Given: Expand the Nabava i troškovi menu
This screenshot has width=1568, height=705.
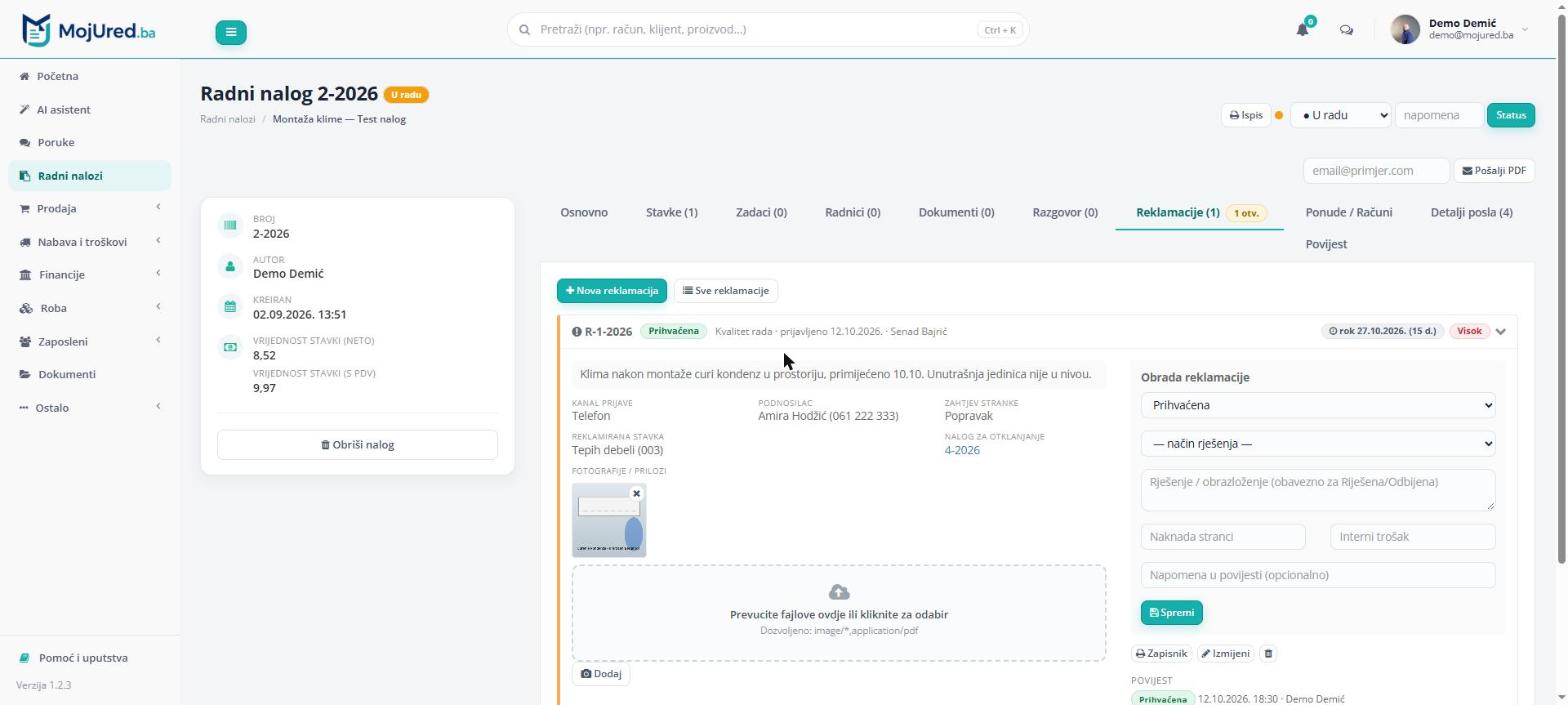Looking at the screenshot, I should point(90,241).
